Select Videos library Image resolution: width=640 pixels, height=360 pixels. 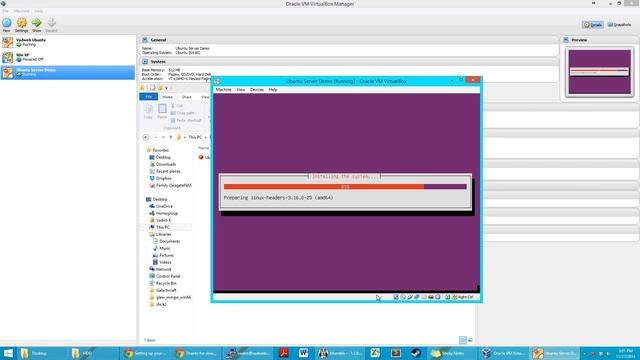click(162, 262)
